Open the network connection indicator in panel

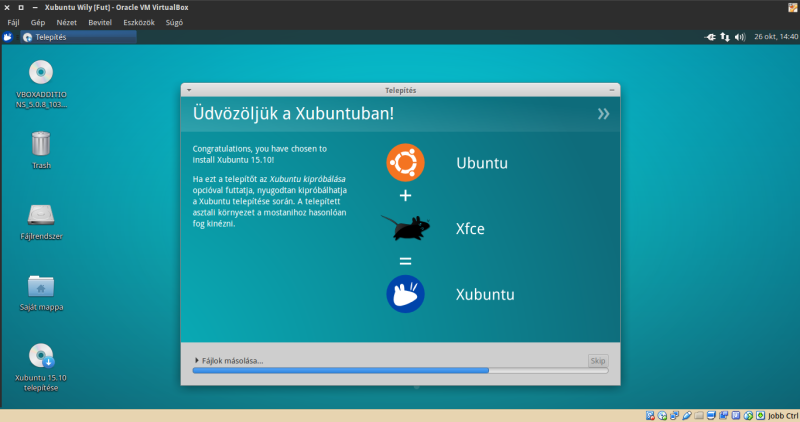(725, 37)
